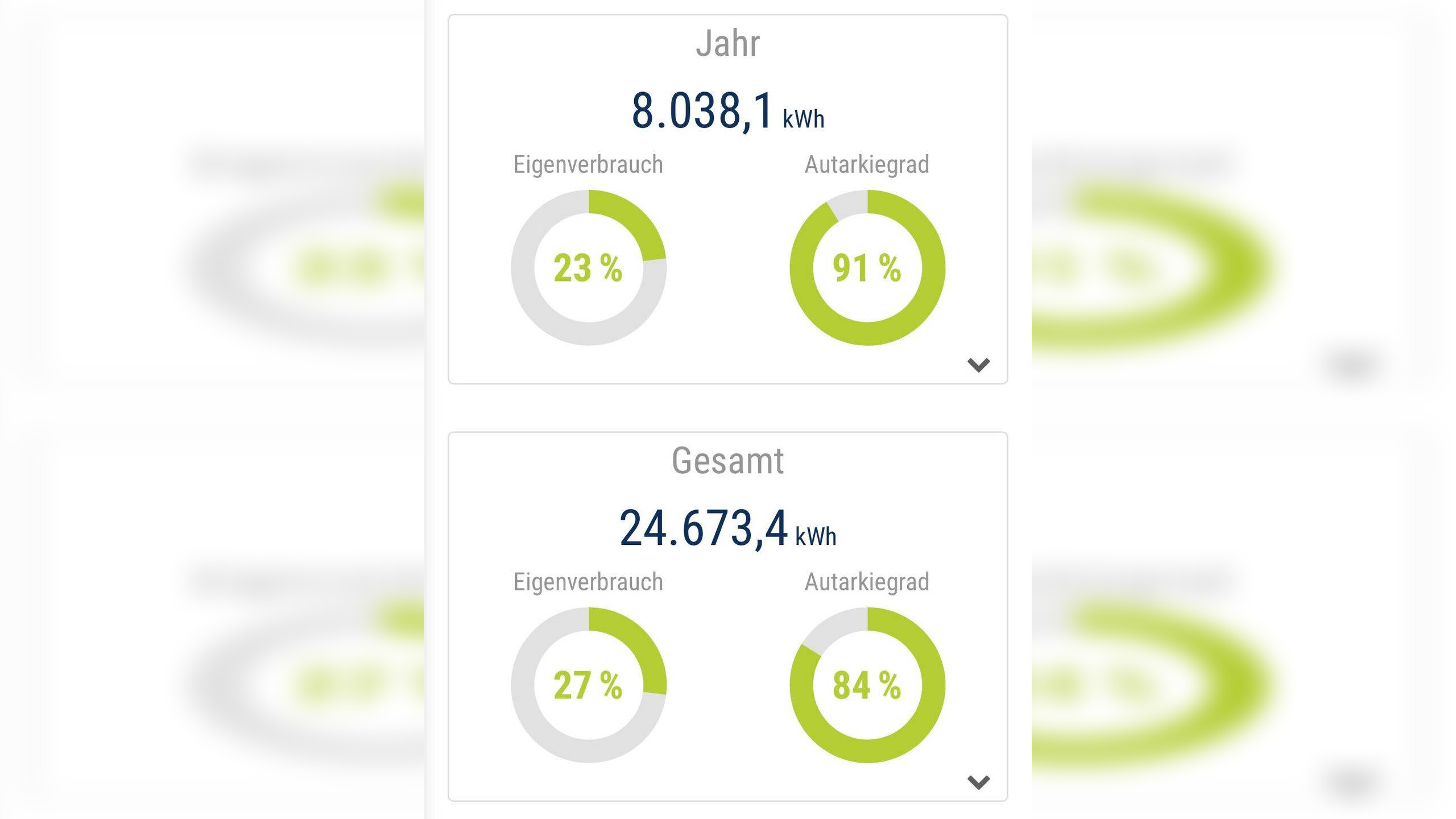
Task: Tap the 84 % Autarkiegrad percentage
Action: tap(867, 685)
